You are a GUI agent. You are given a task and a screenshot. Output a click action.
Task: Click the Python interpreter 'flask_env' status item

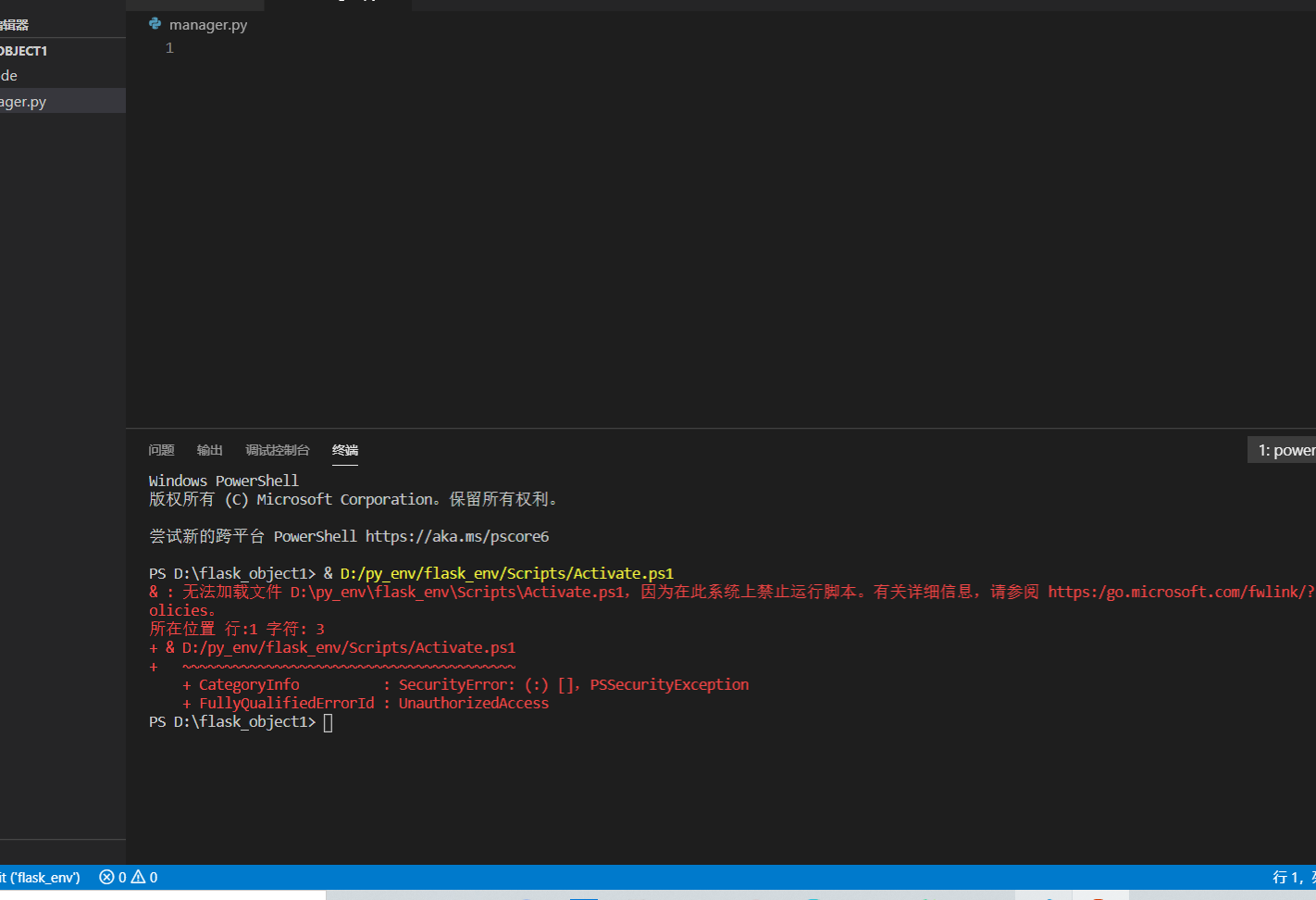[41, 877]
